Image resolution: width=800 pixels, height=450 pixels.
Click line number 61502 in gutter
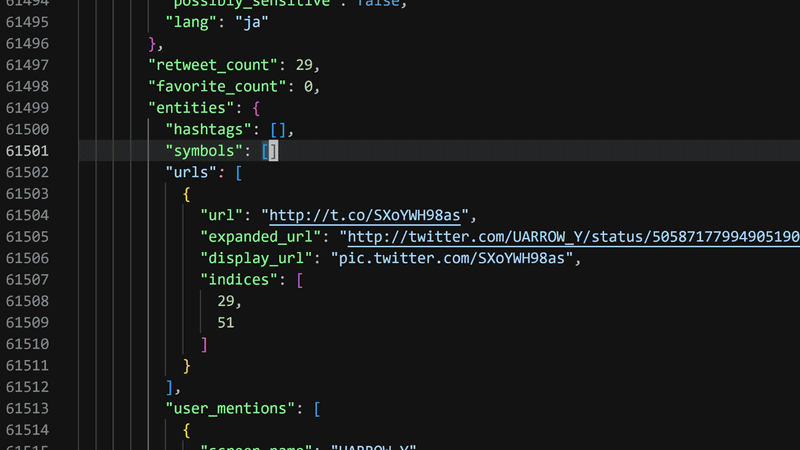coord(27,172)
